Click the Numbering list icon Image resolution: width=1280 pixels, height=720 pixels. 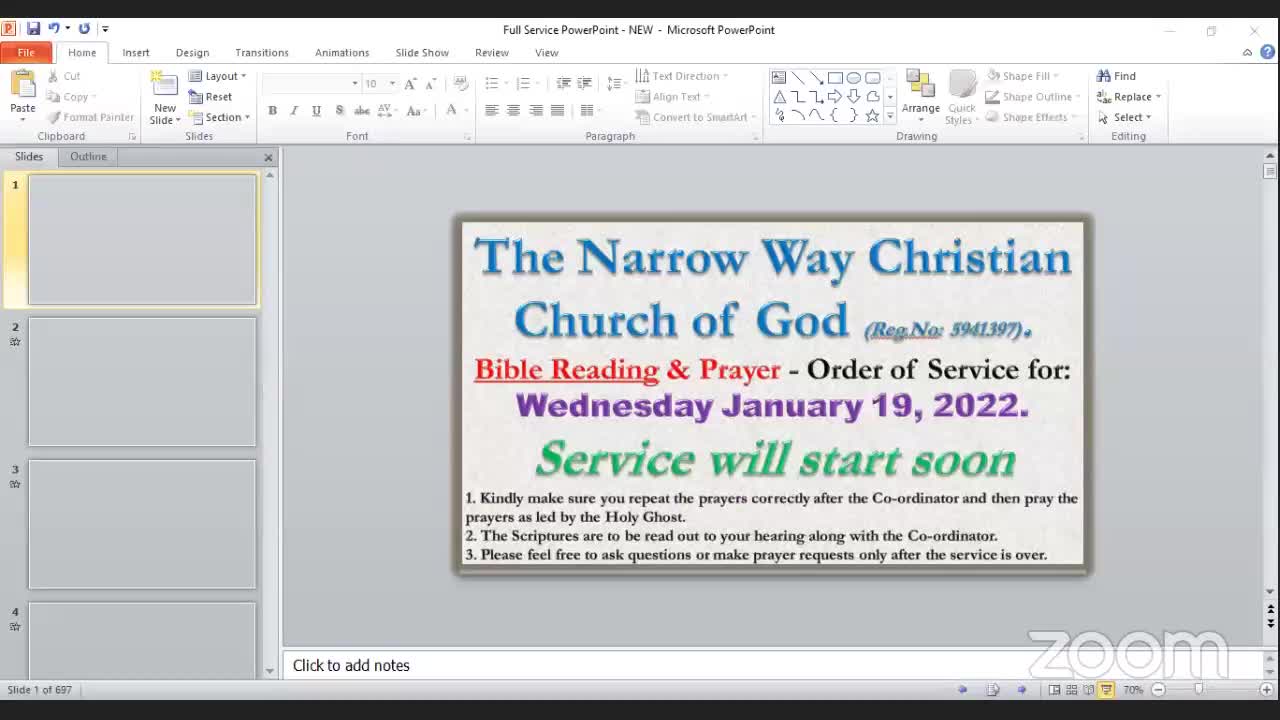point(521,84)
